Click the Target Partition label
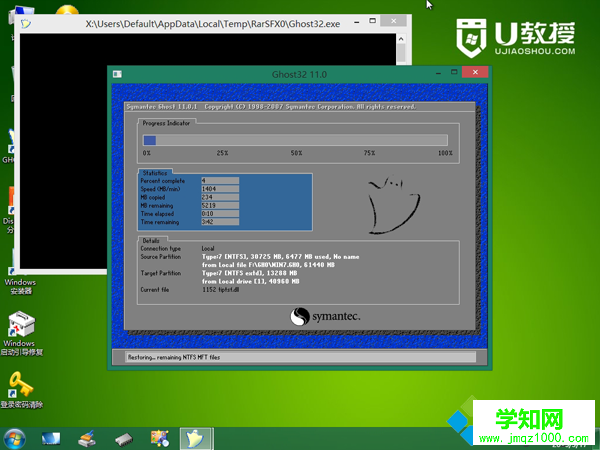The height and width of the screenshot is (450, 600). coord(160,273)
